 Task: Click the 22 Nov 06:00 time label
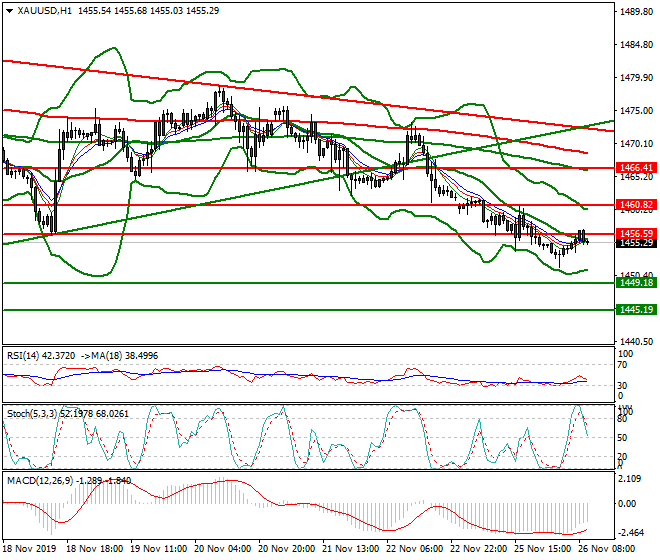415,549
